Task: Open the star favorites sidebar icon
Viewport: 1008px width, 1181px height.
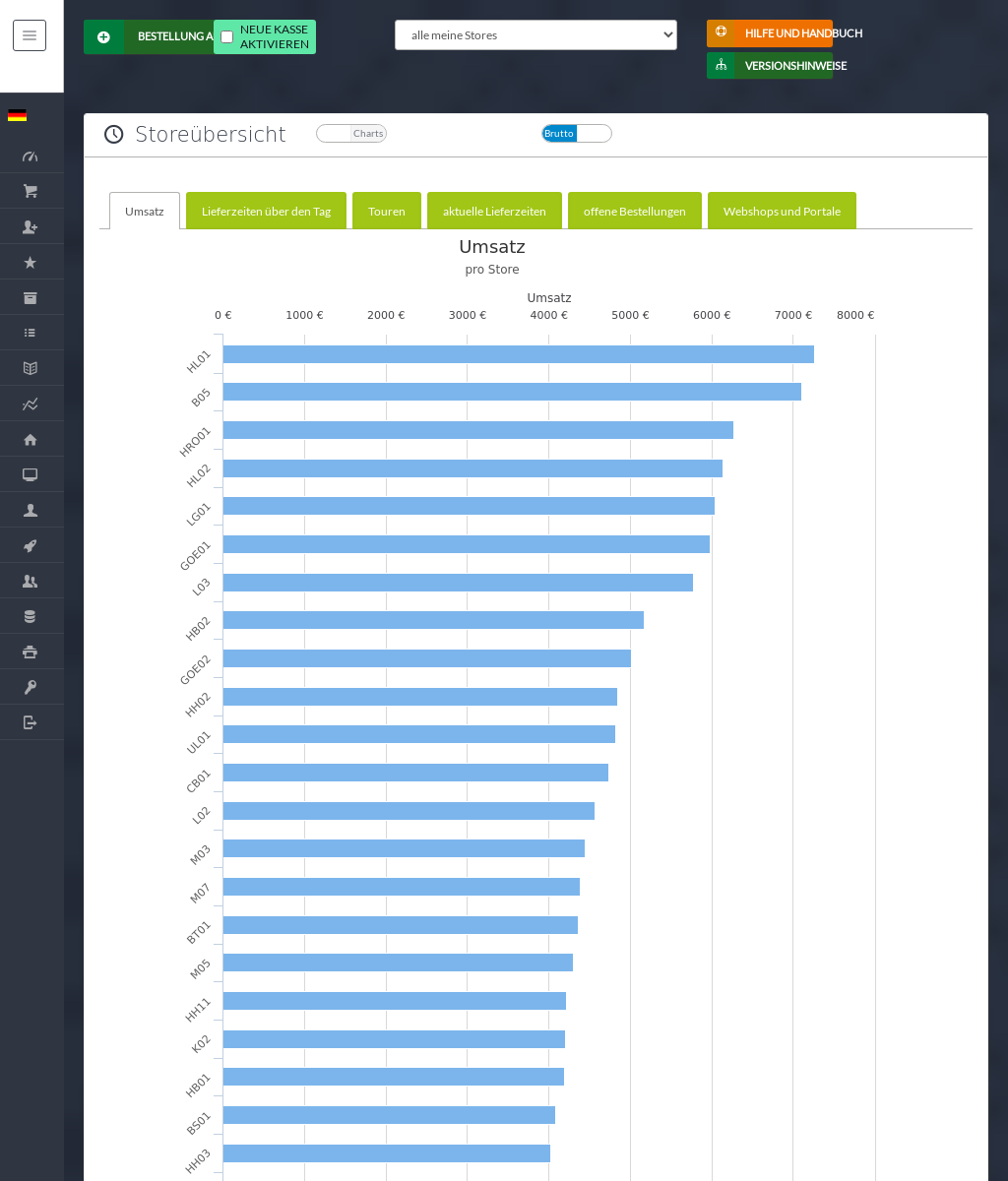Action: (x=31, y=262)
